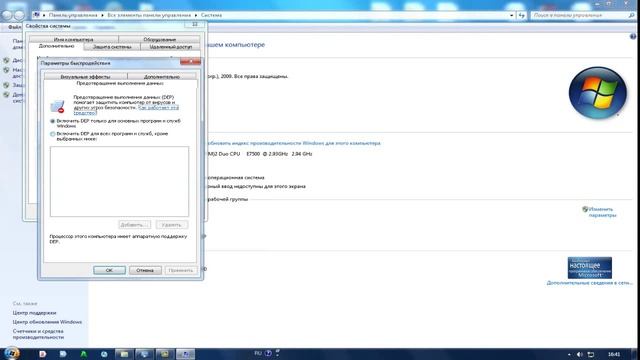
Task: Open Оборудование tab in system properties
Action: point(160,40)
